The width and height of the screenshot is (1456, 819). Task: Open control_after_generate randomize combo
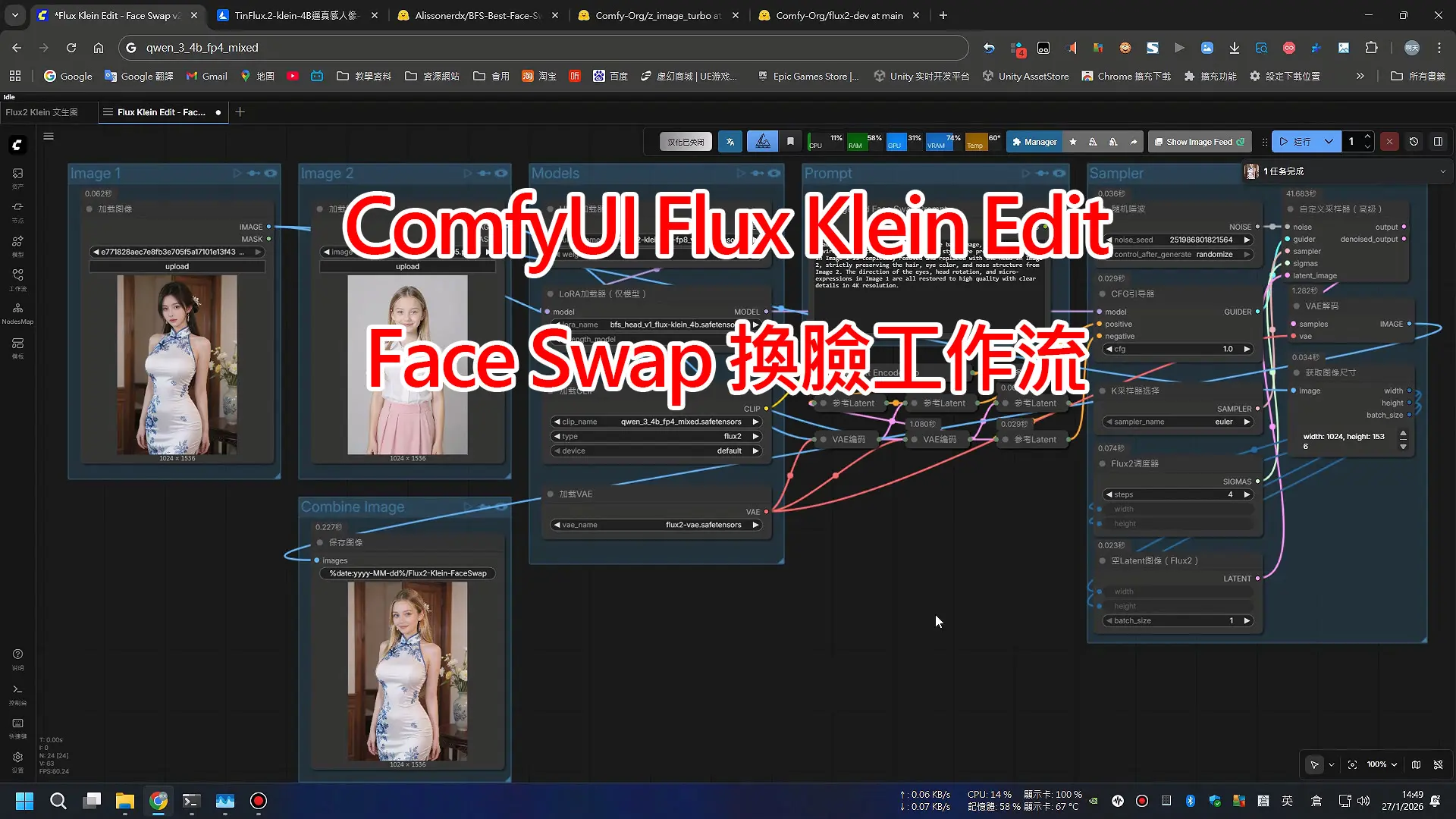point(1178,254)
